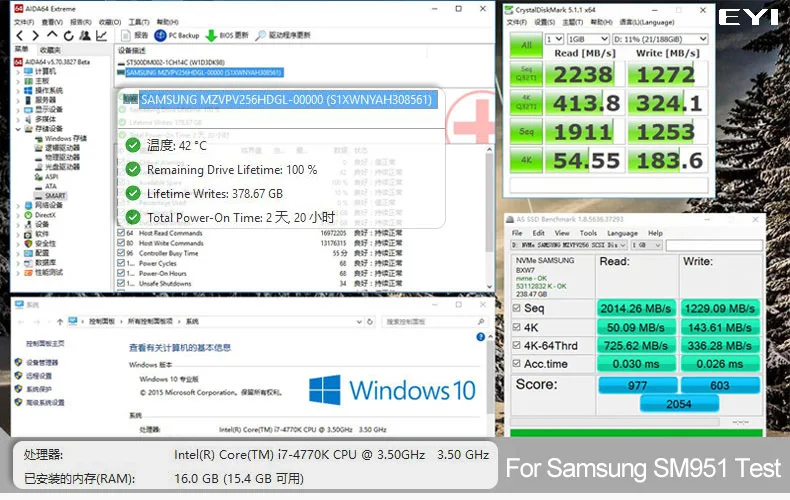The height and width of the screenshot is (500, 790).
Task: Click CrystalDiskMark's plain Seq test button
Action: coord(526,132)
